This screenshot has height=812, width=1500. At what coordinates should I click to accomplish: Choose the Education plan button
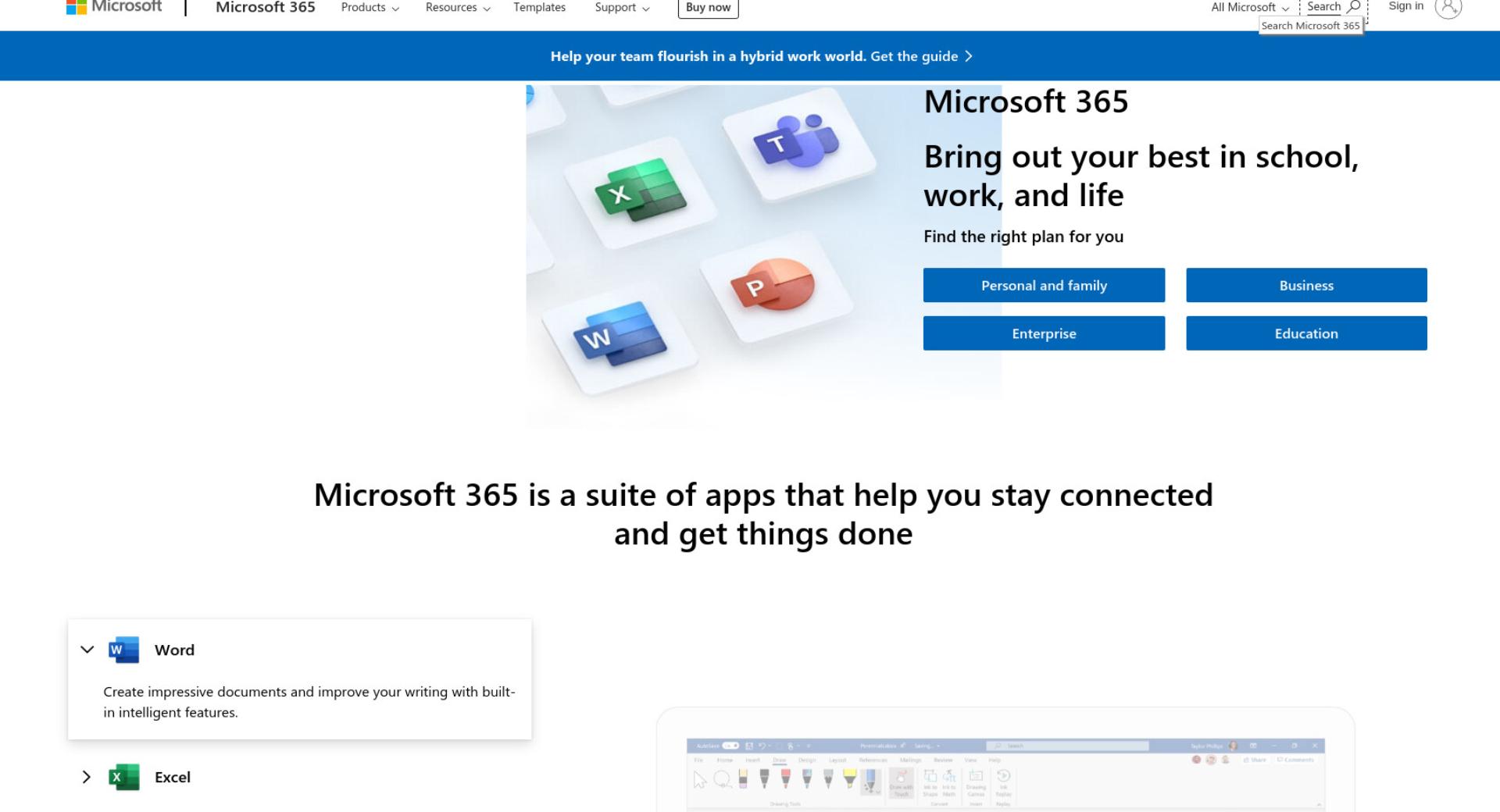1306,333
